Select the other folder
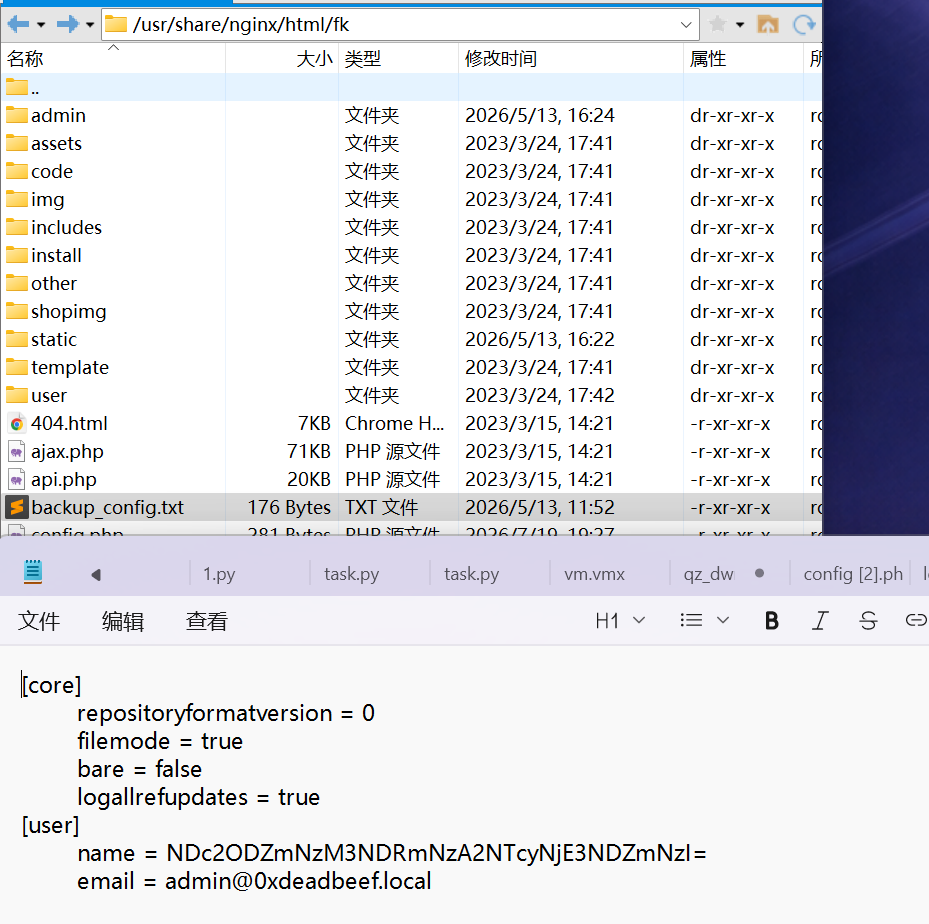 click(x=54, y=284)
